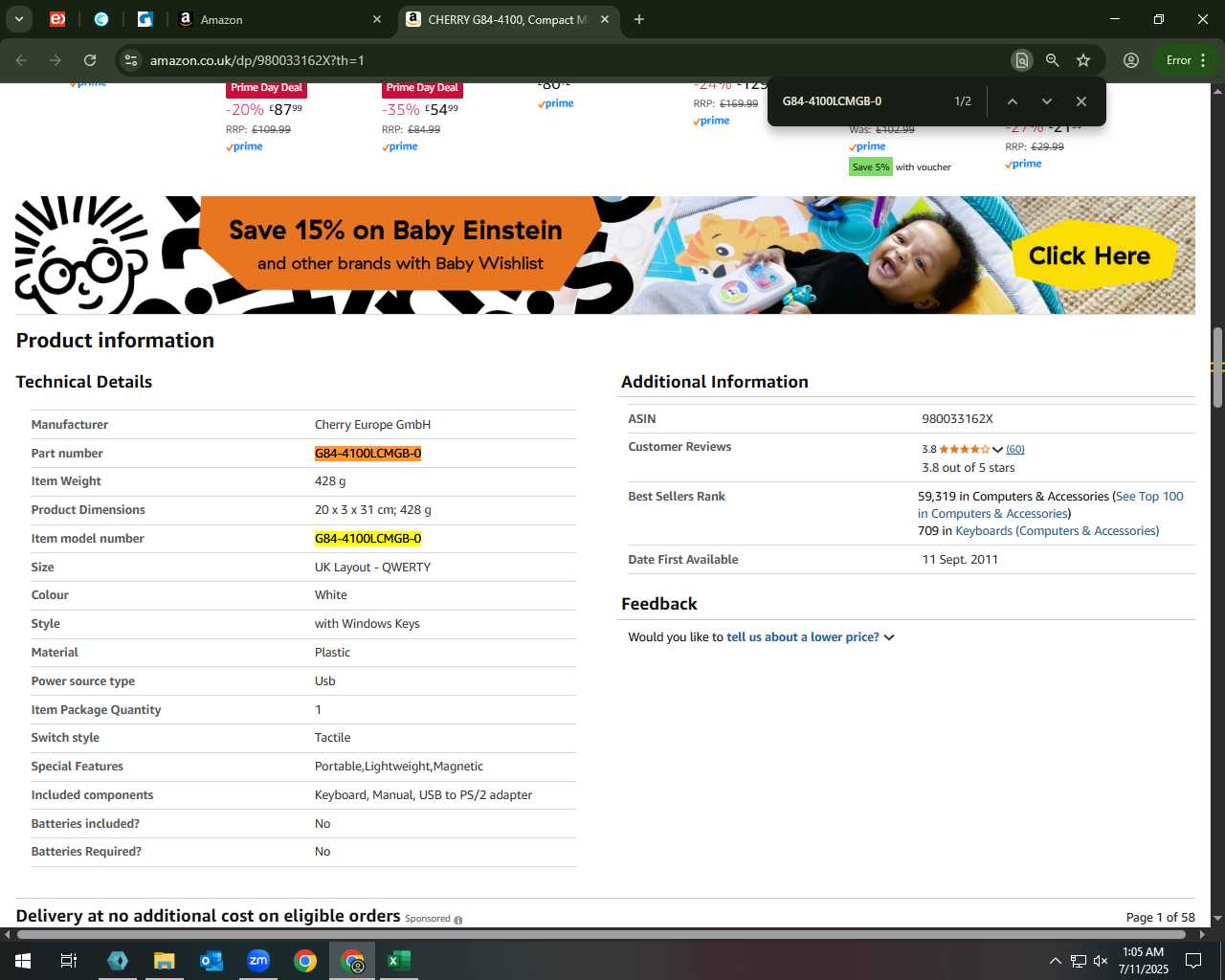Click tell us about a lower price
The image size is (1225, 980).
803,637
